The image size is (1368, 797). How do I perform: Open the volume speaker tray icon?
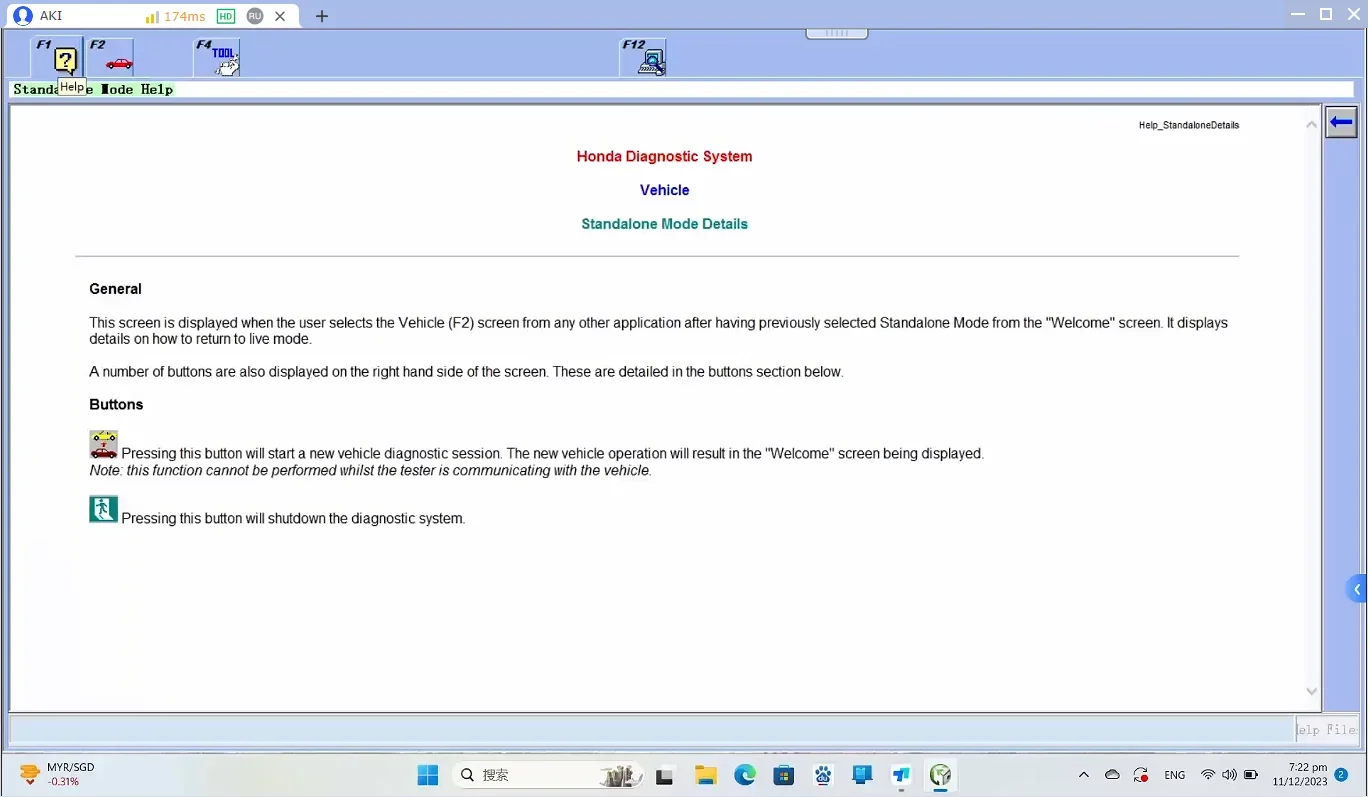(1229, 775)
